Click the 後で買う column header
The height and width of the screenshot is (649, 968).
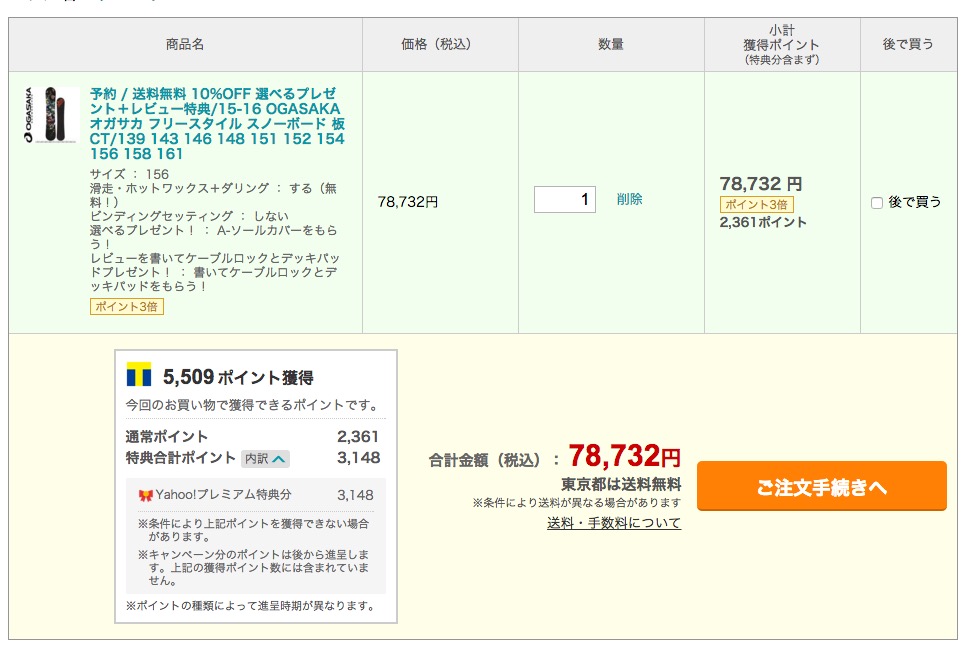point(908,44)
